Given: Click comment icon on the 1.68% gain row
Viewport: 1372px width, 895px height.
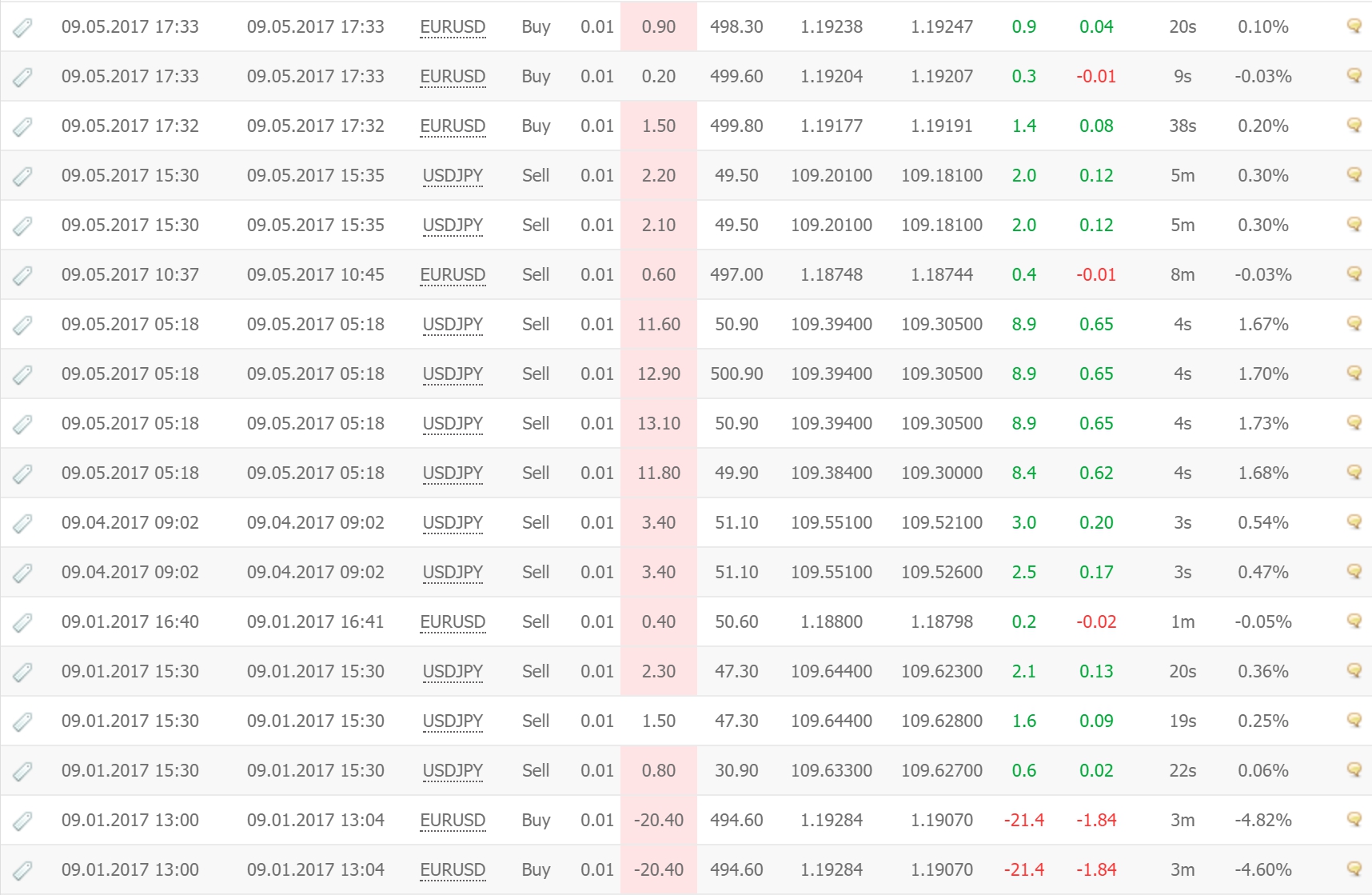Looking at the screenshot, I should [x=1354, y=472].
